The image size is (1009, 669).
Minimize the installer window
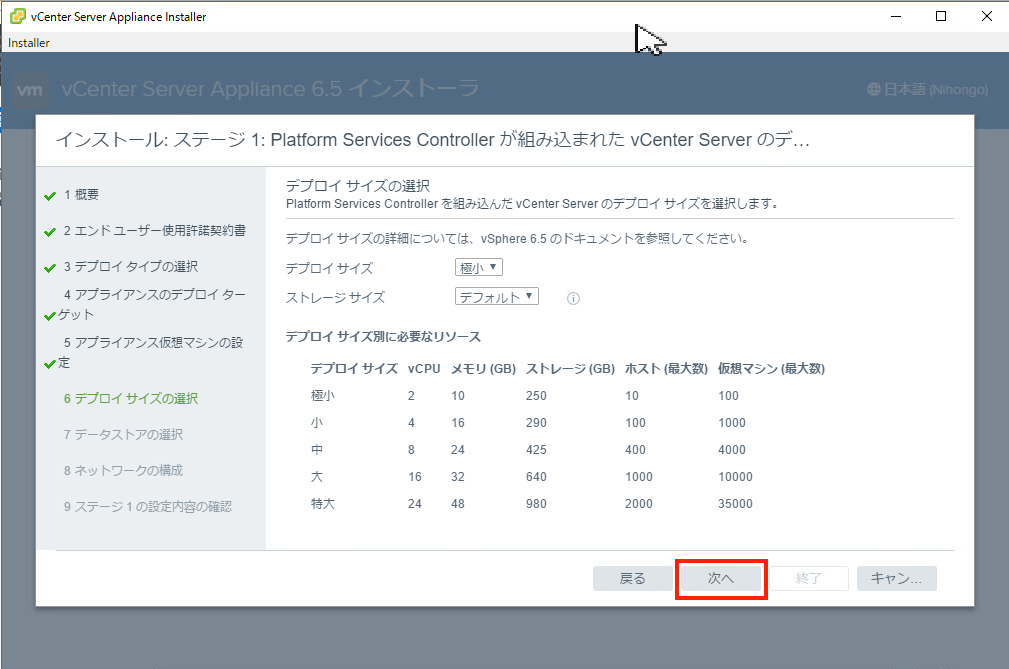895,16
